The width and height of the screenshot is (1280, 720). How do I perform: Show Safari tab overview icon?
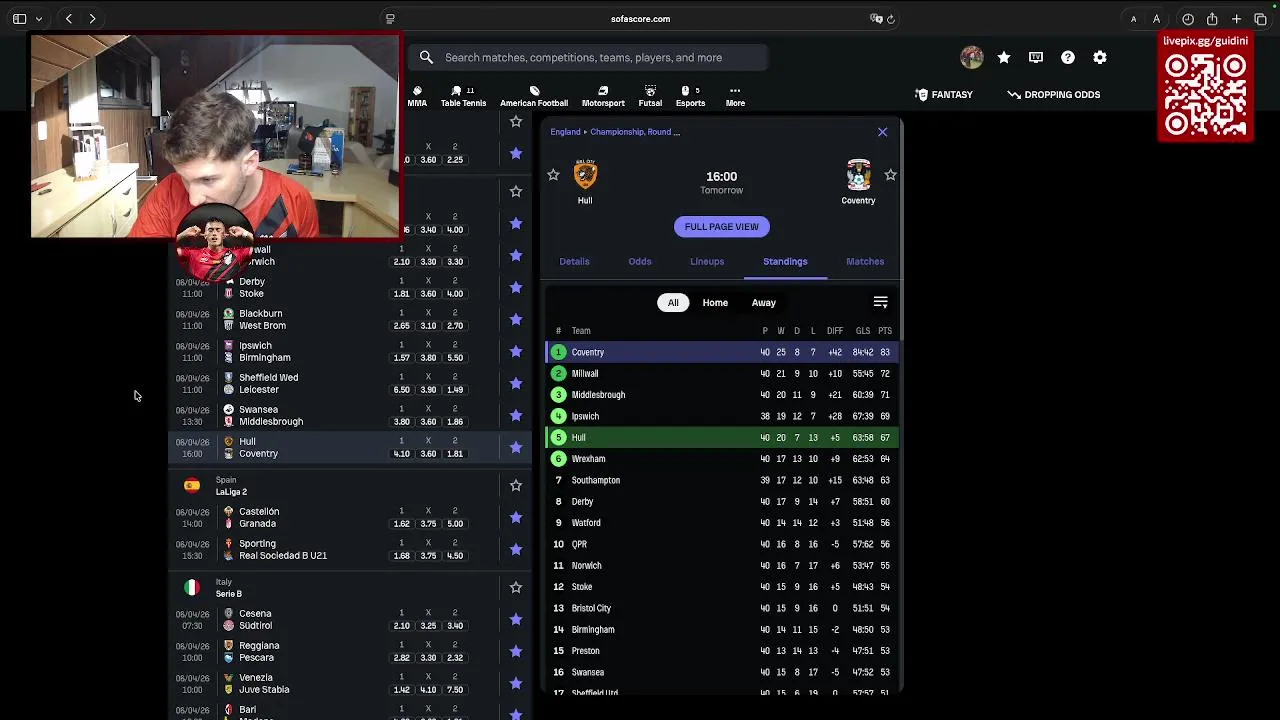tap(1260, 19)
